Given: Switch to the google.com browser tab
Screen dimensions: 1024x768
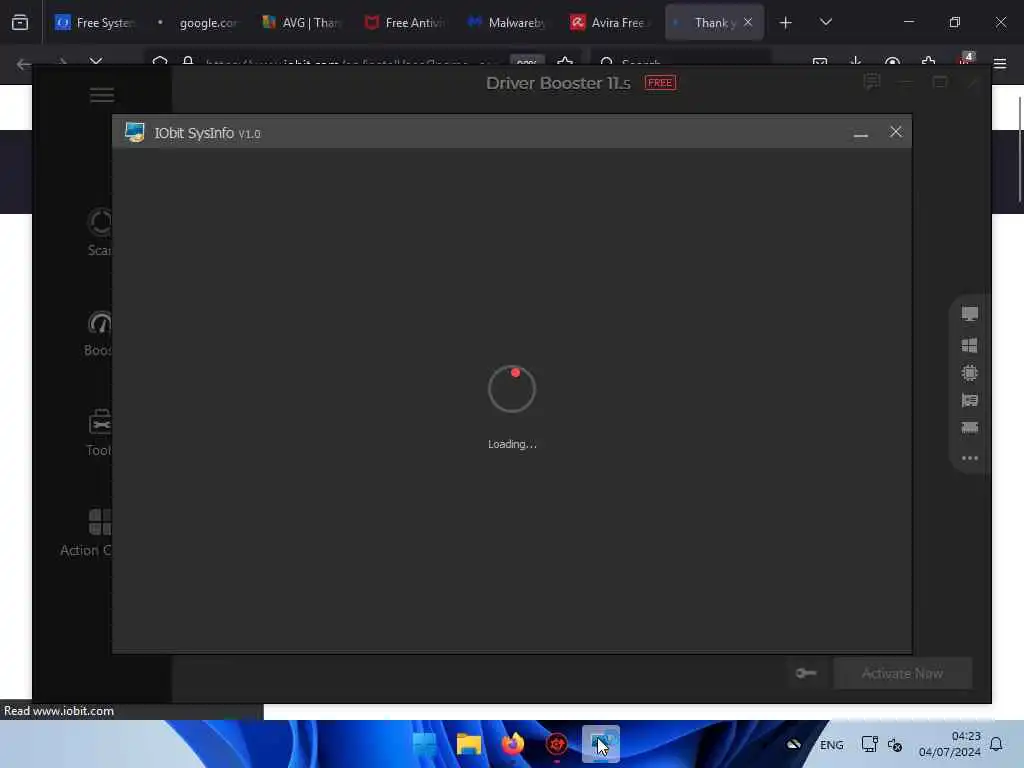Looking at the screenshot, I should [x=197, y=23].
